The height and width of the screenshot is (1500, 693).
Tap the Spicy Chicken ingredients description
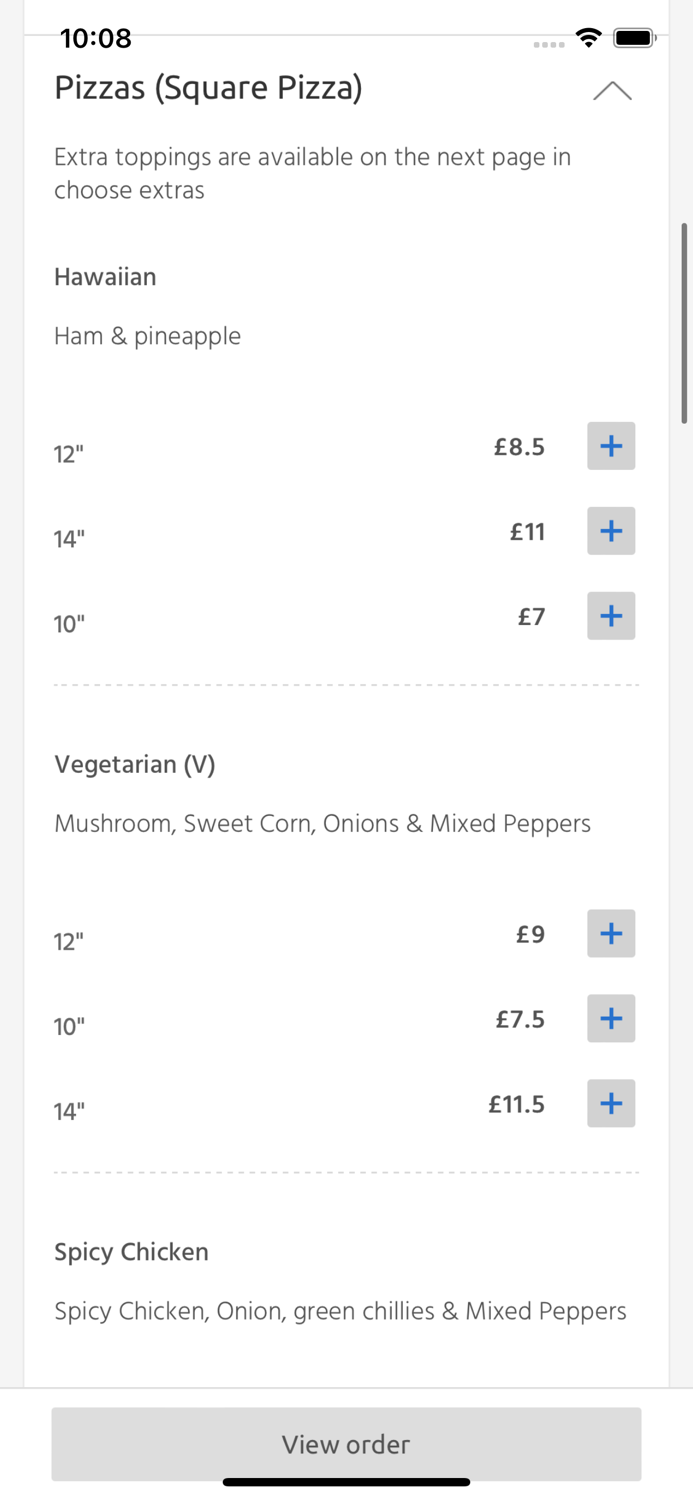340,1311
